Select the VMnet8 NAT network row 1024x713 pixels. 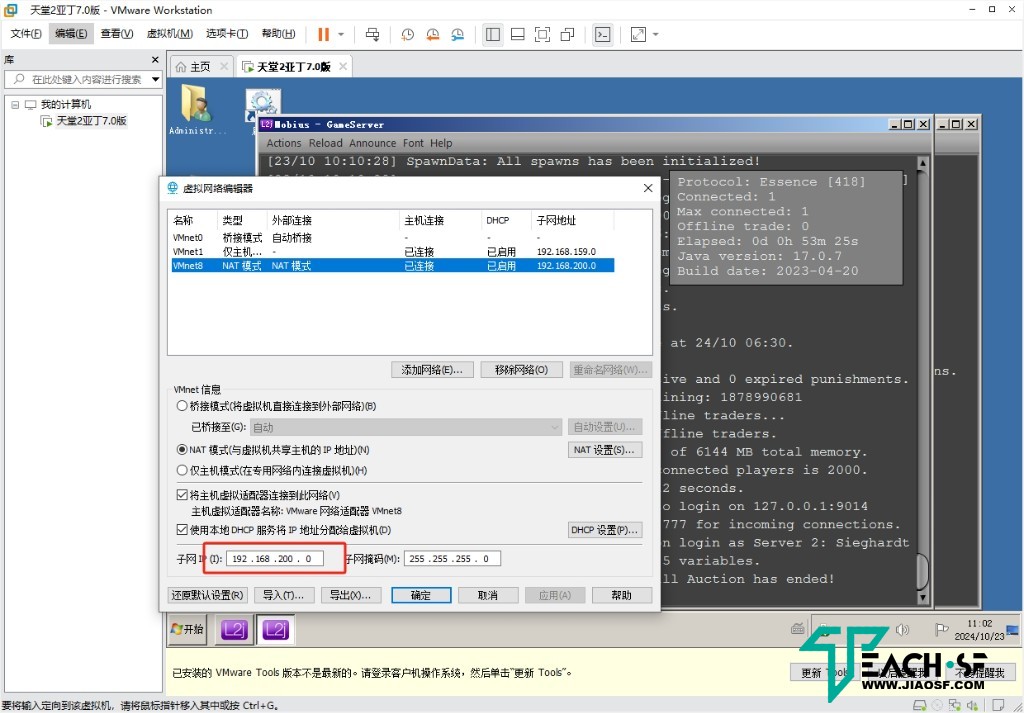click(392, 266)
